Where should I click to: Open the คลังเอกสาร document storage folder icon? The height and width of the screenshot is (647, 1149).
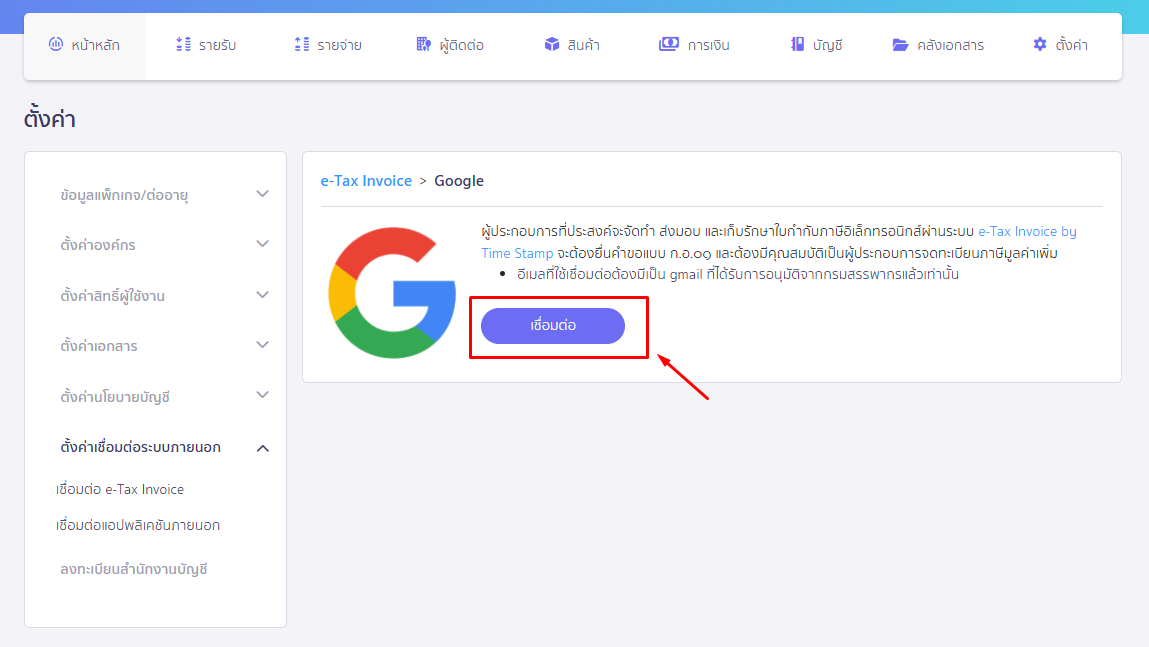[899, 44]
